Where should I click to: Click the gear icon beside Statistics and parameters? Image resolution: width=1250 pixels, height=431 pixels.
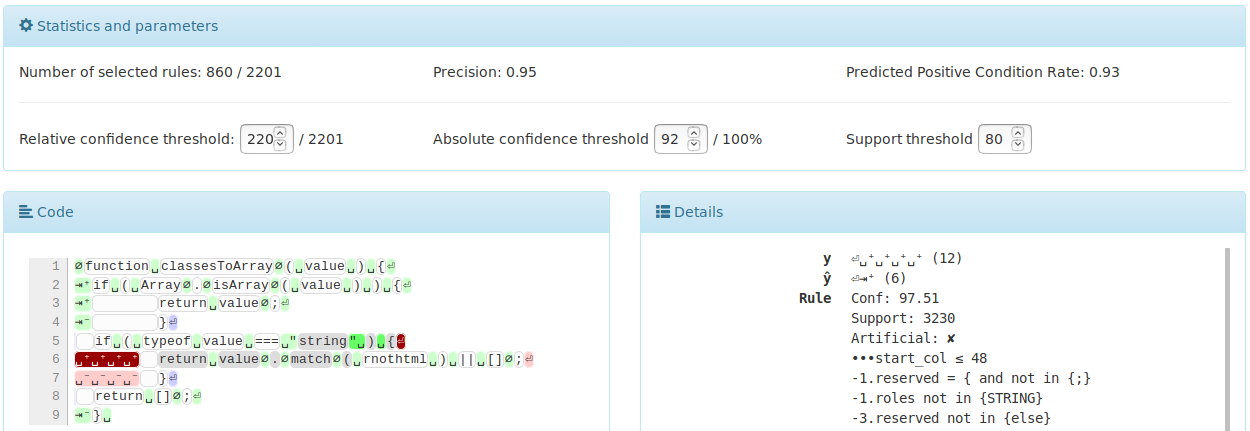(x=26, y=26)
